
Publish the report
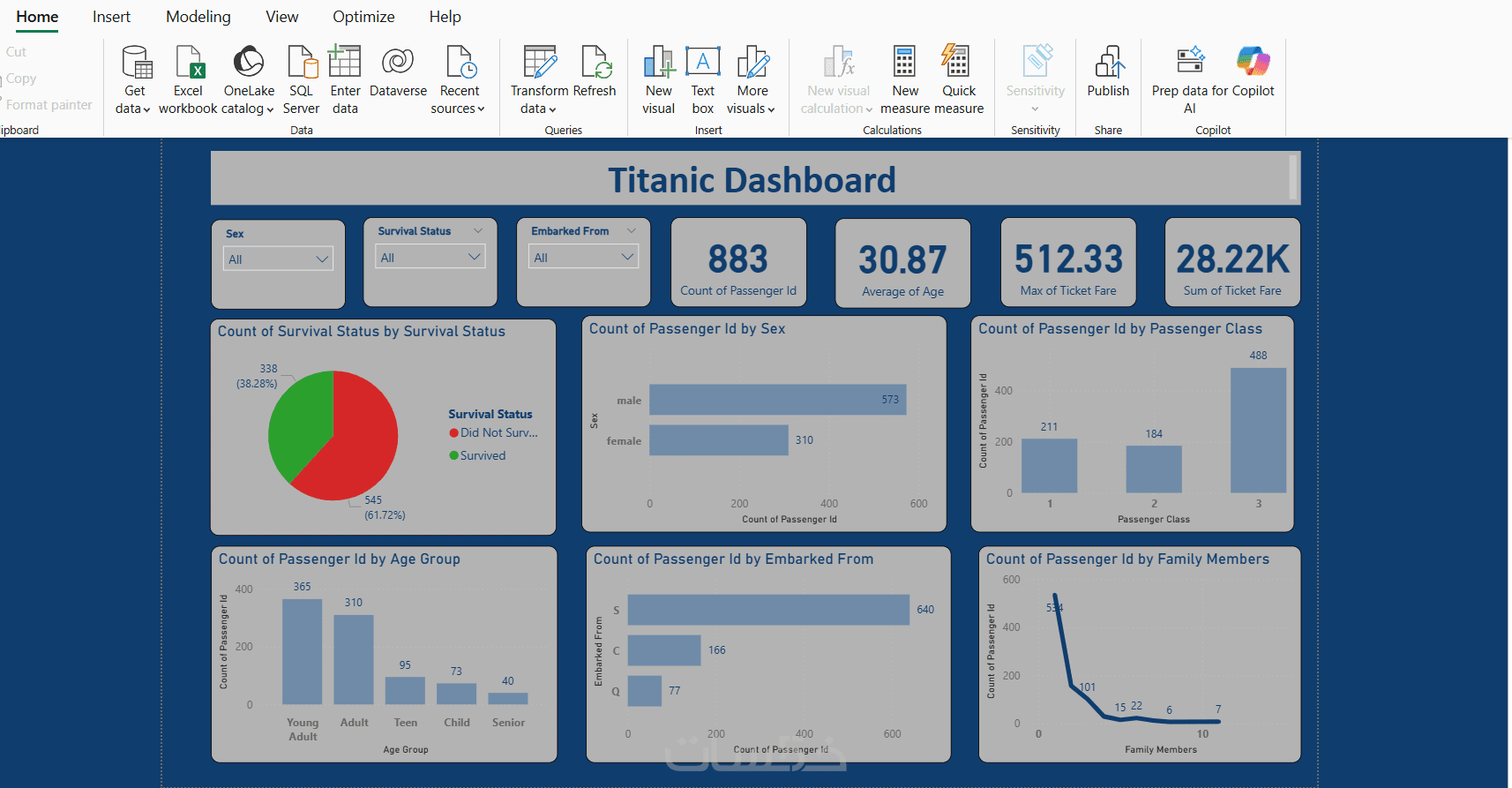pyautogui.click(x=1109, y=62)
